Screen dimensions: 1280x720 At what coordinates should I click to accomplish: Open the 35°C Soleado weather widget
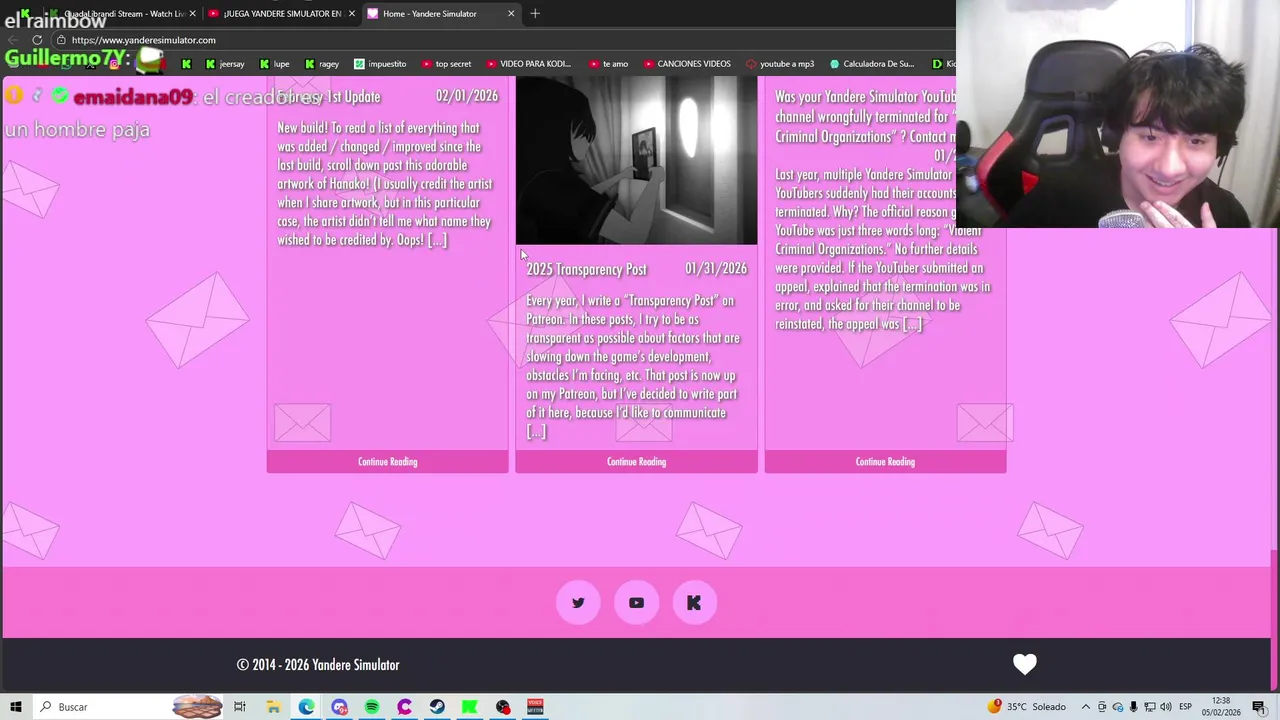click(x=1027, y=707)
